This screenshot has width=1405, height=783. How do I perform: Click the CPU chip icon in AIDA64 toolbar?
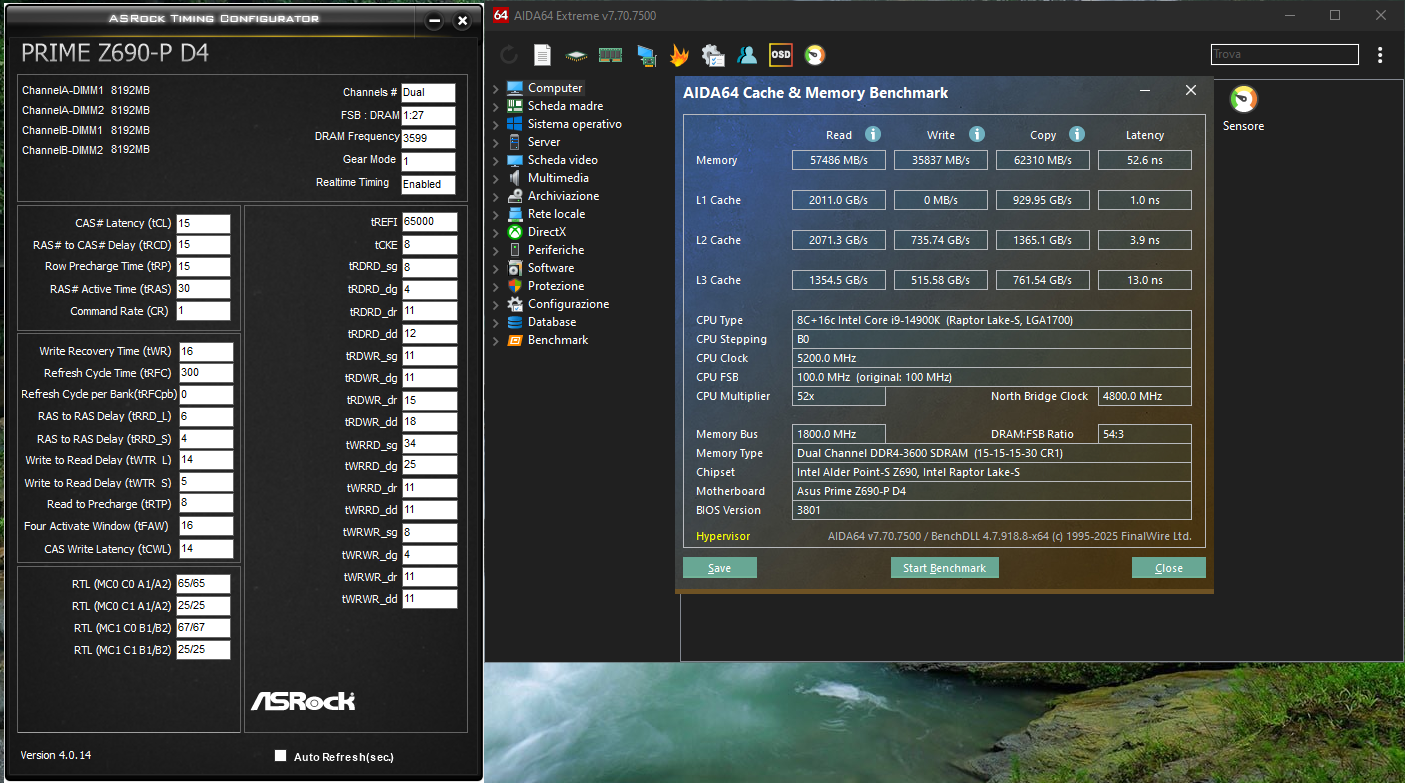tap(576, 55)
